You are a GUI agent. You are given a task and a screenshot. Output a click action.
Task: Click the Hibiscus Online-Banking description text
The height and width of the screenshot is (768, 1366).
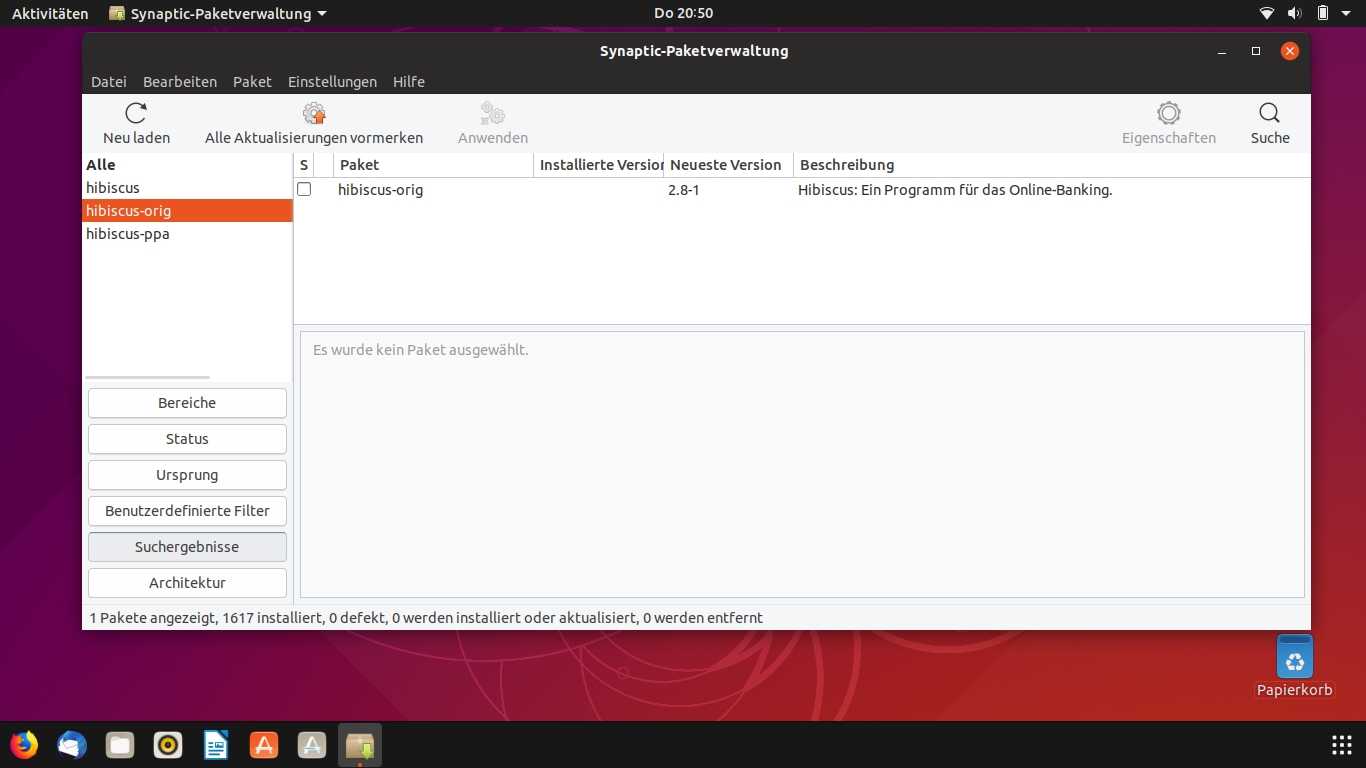(955, 190)
